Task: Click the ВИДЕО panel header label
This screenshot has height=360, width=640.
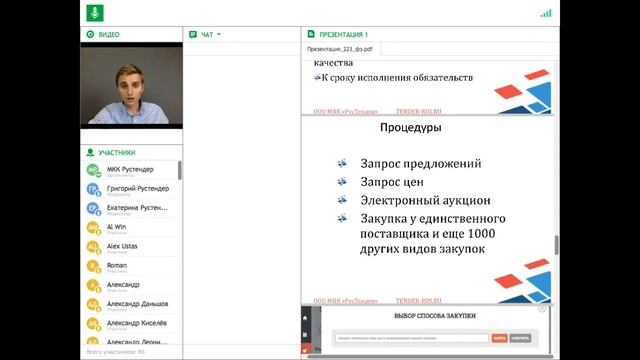Action: tap(109, 35)
